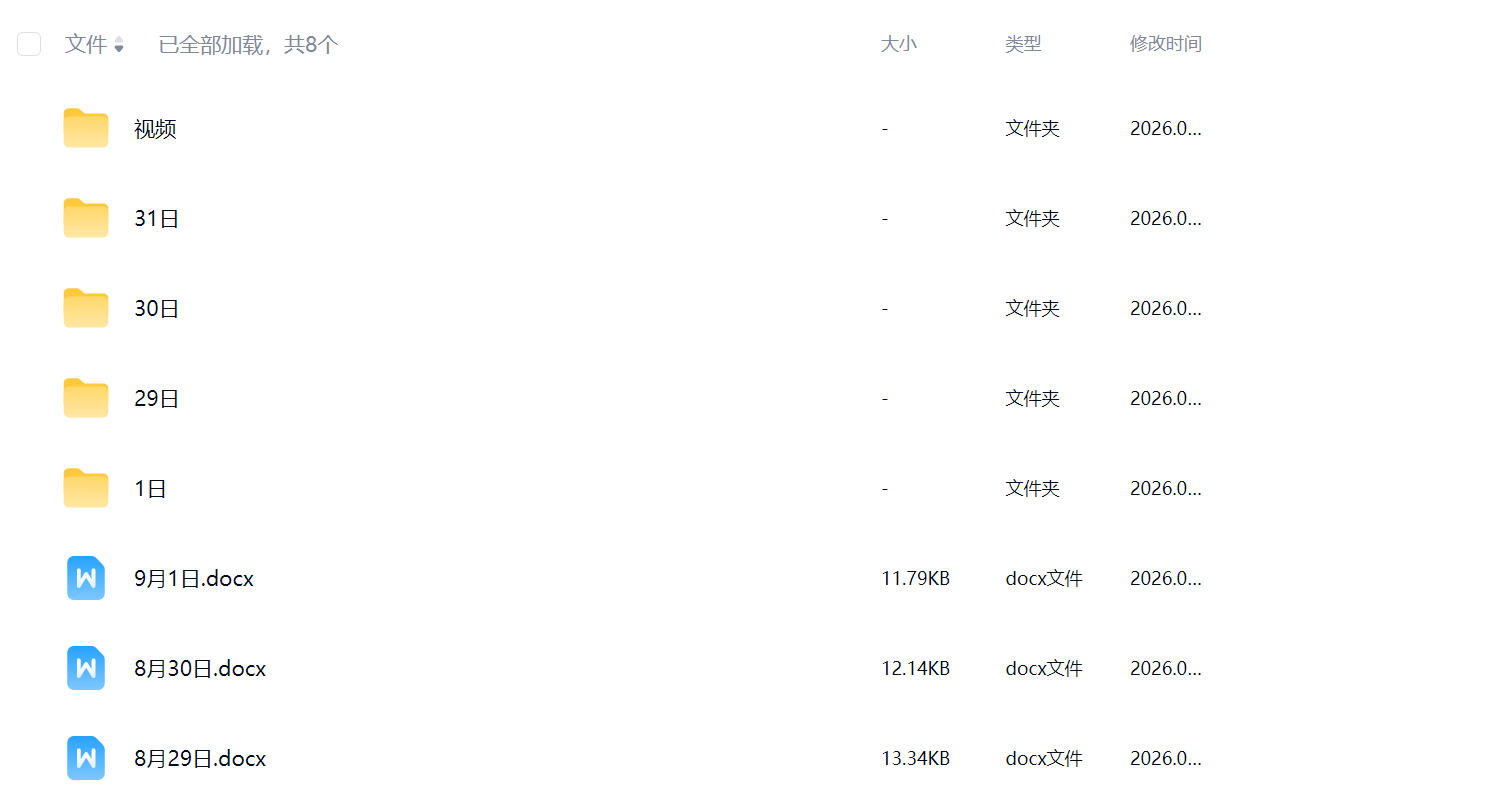Click the 1日 folder icon
This screenshot has width=1494, height=810.
[86, 489]
